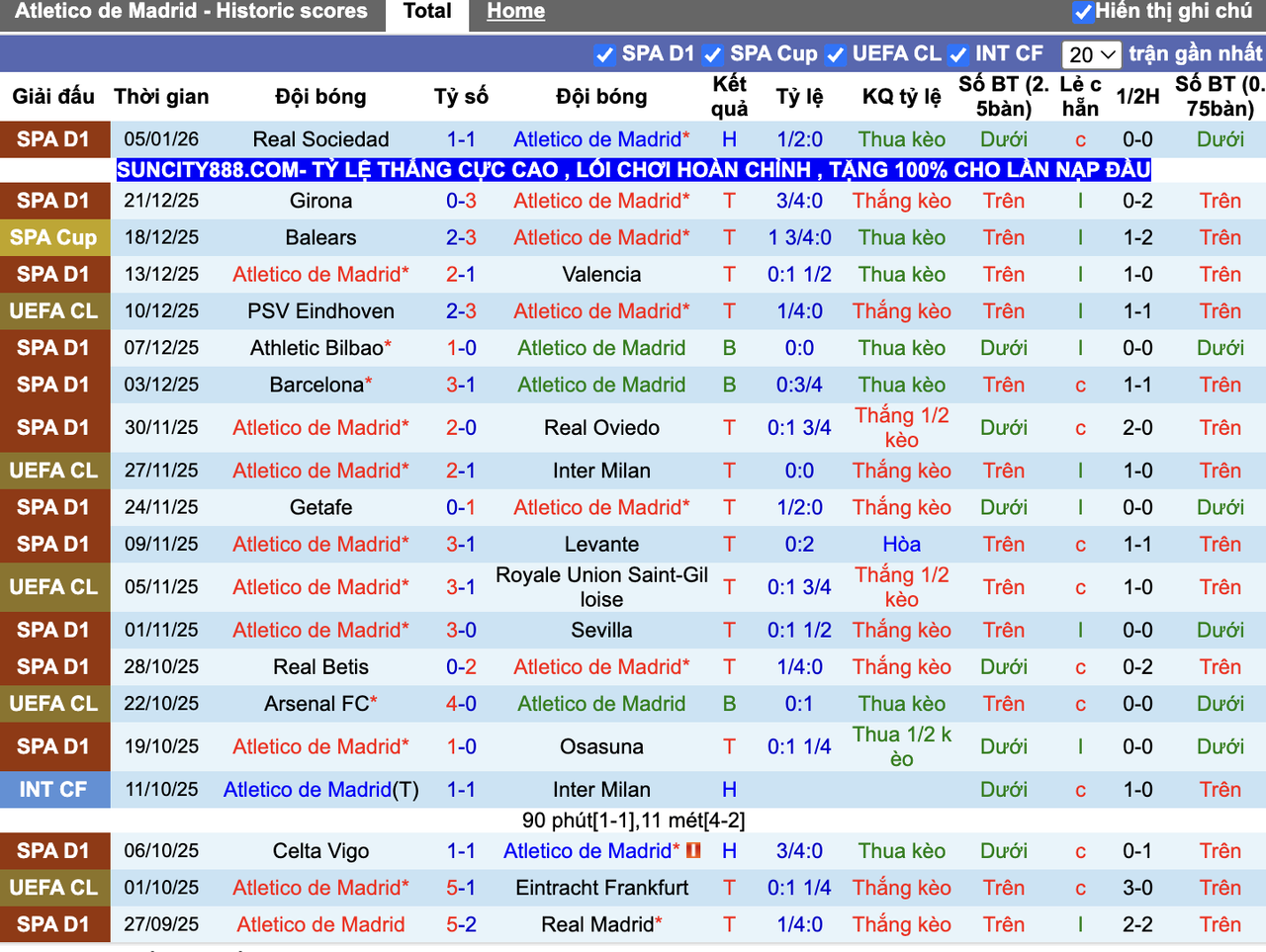1266x952 pixels.
Task: Click the Thua 1/2 kèo result for Osasuna
Action: (901, 747)
